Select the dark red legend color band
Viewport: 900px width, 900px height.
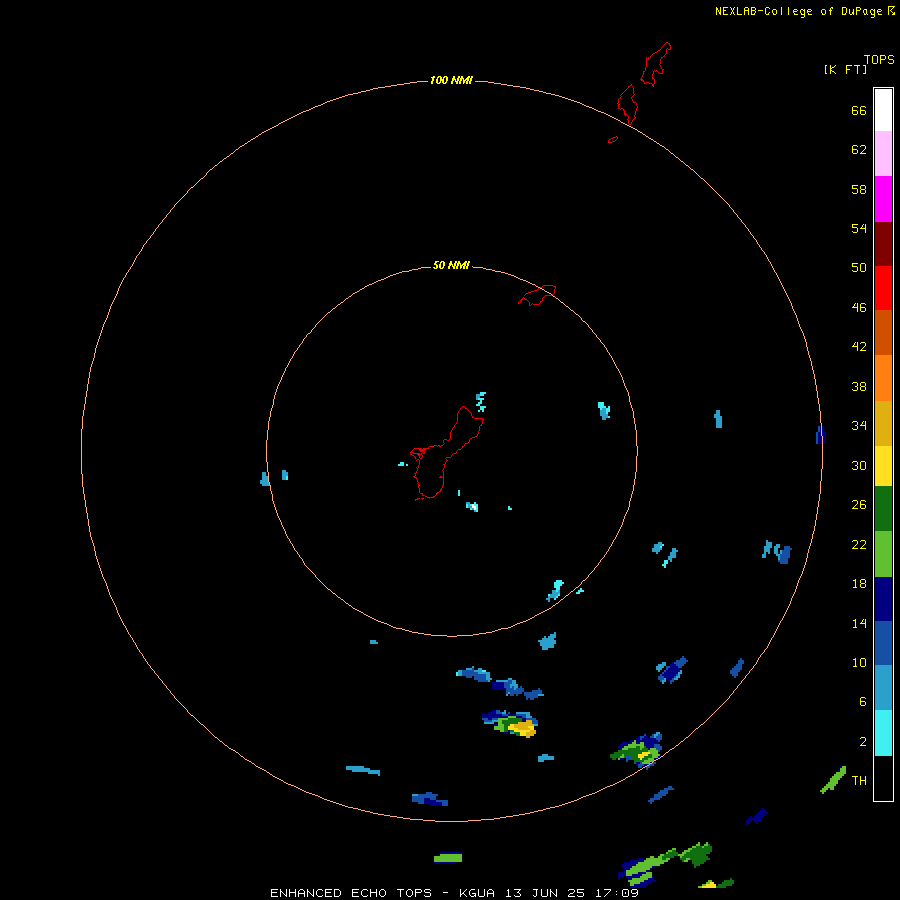click(x=883, y=243)
